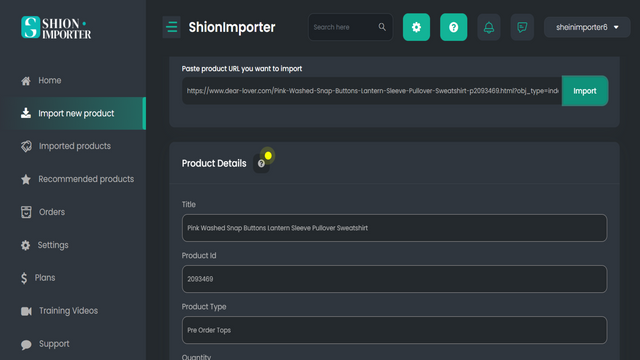
Task: Open the chat message icon in header
Action: click(522, 27)
